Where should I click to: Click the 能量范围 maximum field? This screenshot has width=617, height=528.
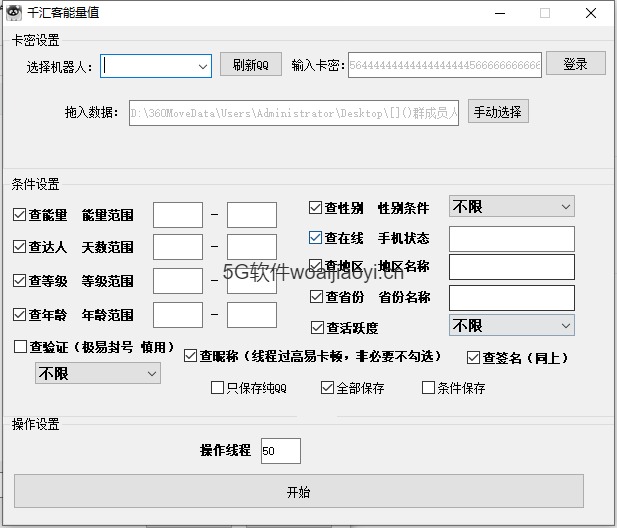[x=252, y=215]
